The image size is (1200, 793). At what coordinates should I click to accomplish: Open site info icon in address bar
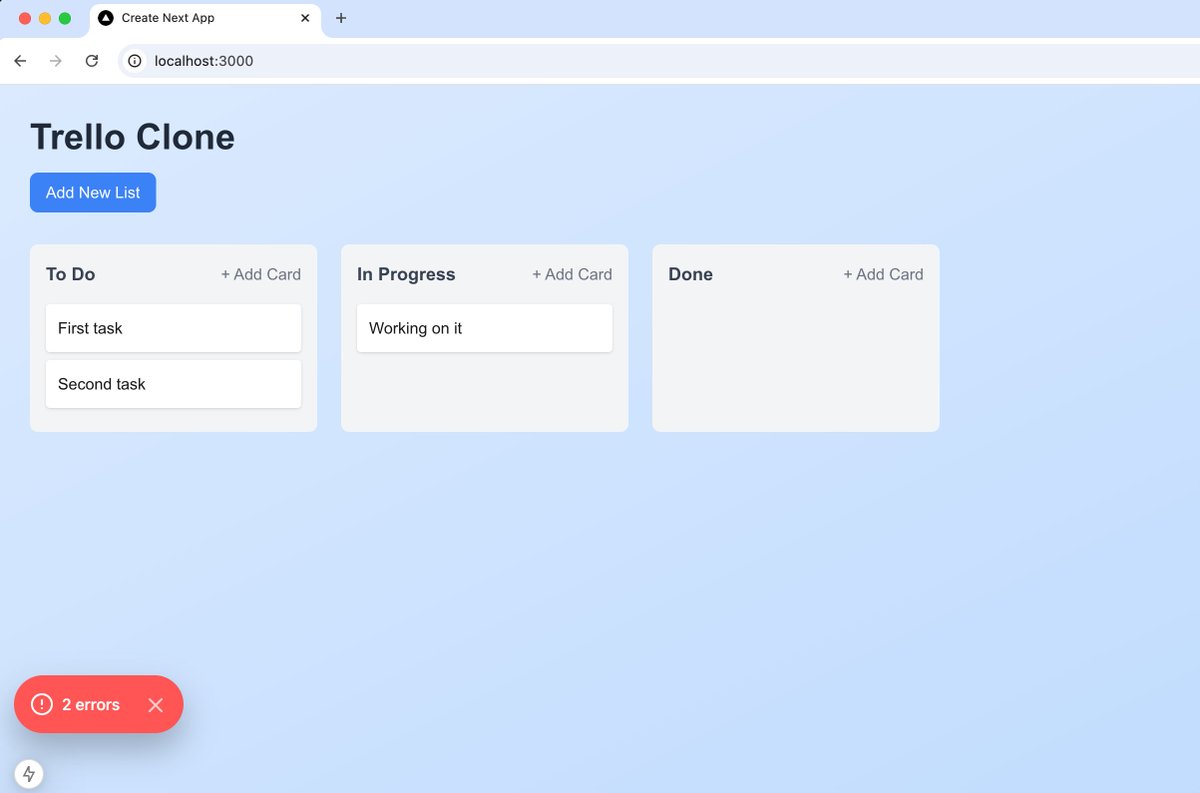click(135, 61)
